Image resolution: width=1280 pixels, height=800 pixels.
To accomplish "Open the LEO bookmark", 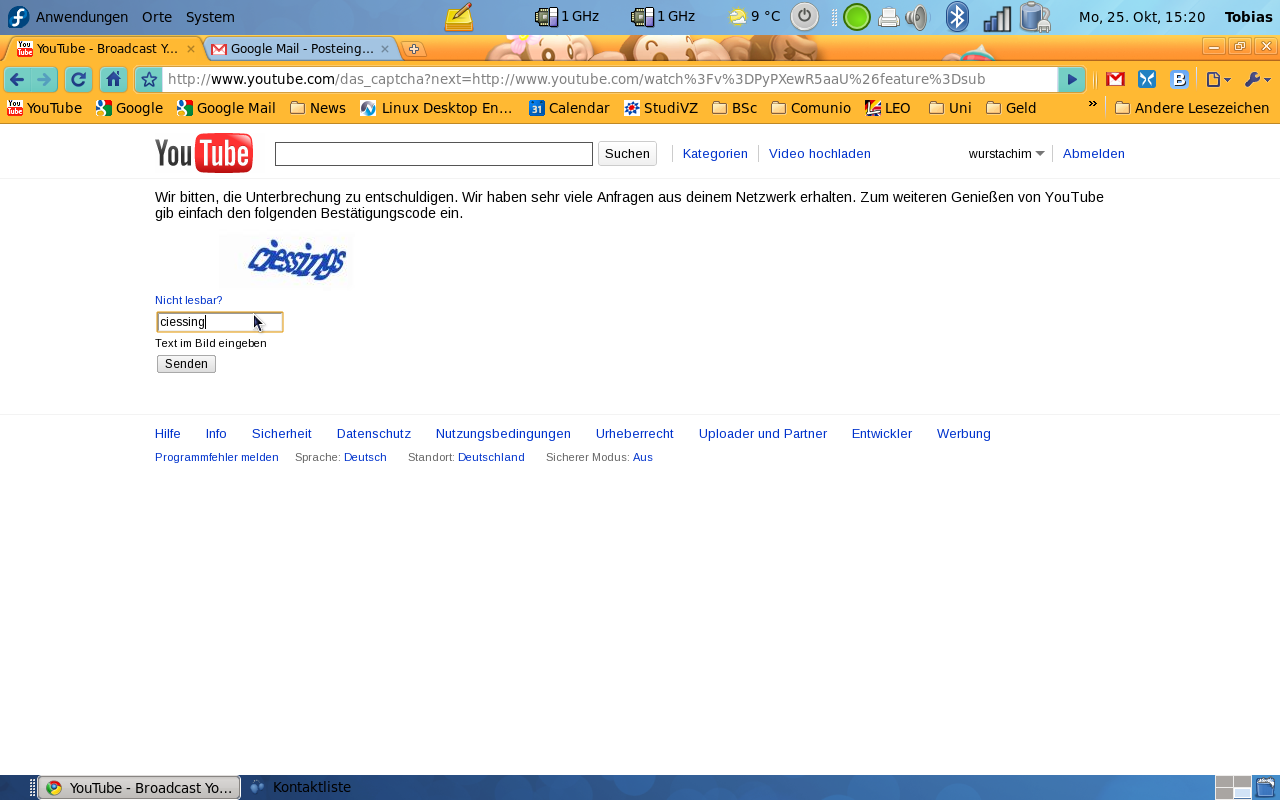I will 888,108.
